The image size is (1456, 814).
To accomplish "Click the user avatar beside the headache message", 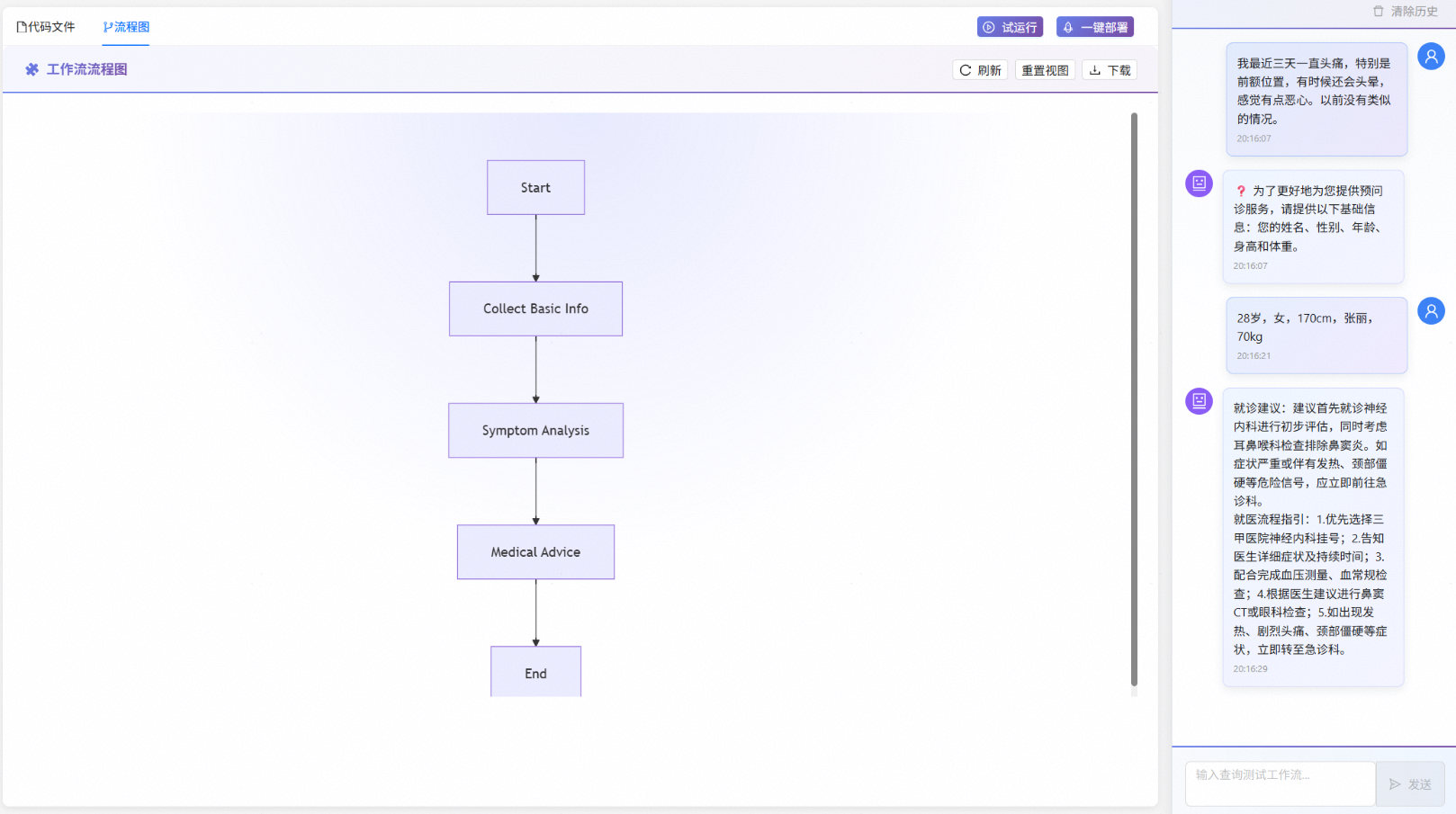I will pyautogui.click(x=1431, y=56).
